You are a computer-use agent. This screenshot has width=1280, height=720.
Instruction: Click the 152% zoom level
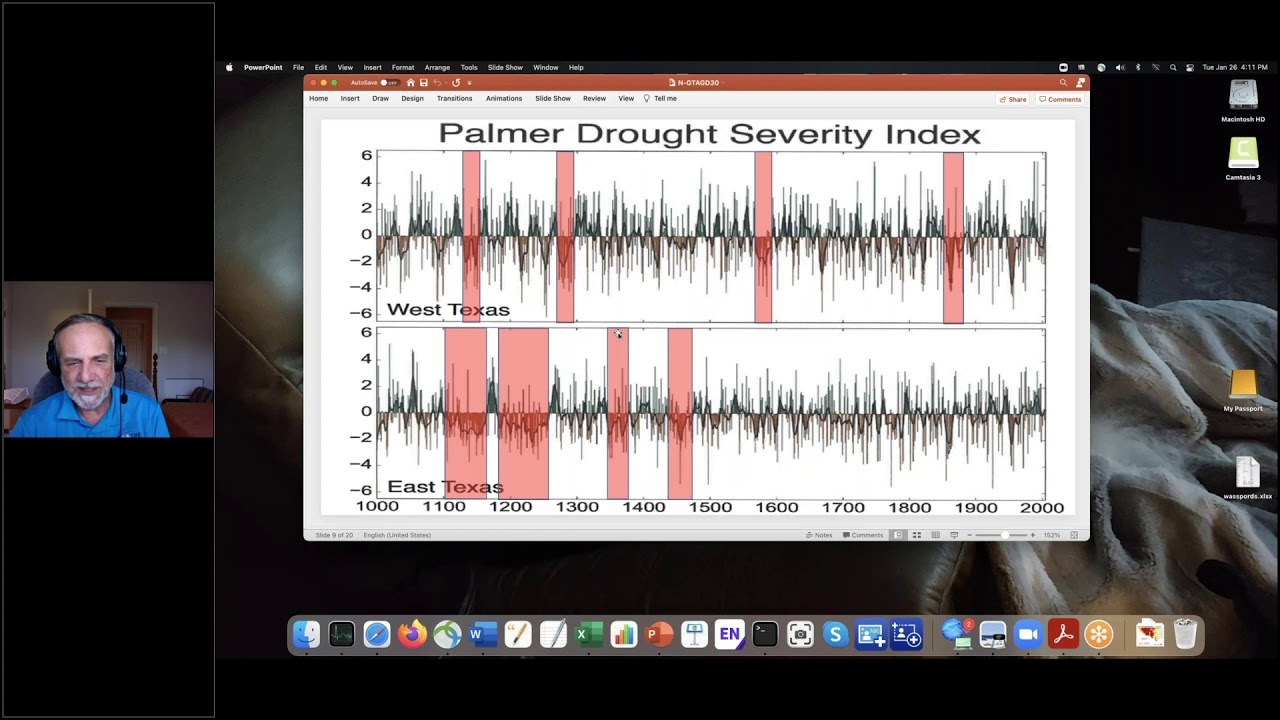coord(1052,535)
